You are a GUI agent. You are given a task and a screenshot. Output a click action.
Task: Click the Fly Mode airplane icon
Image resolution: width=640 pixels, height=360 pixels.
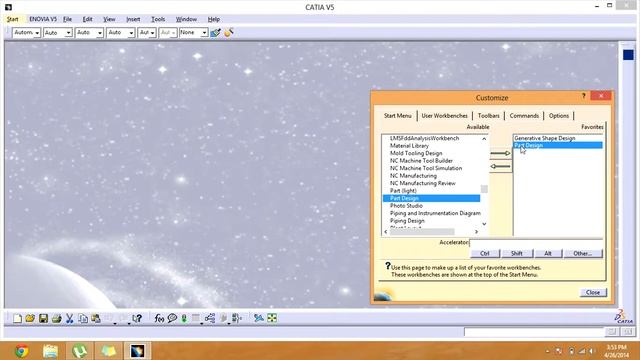258,318
